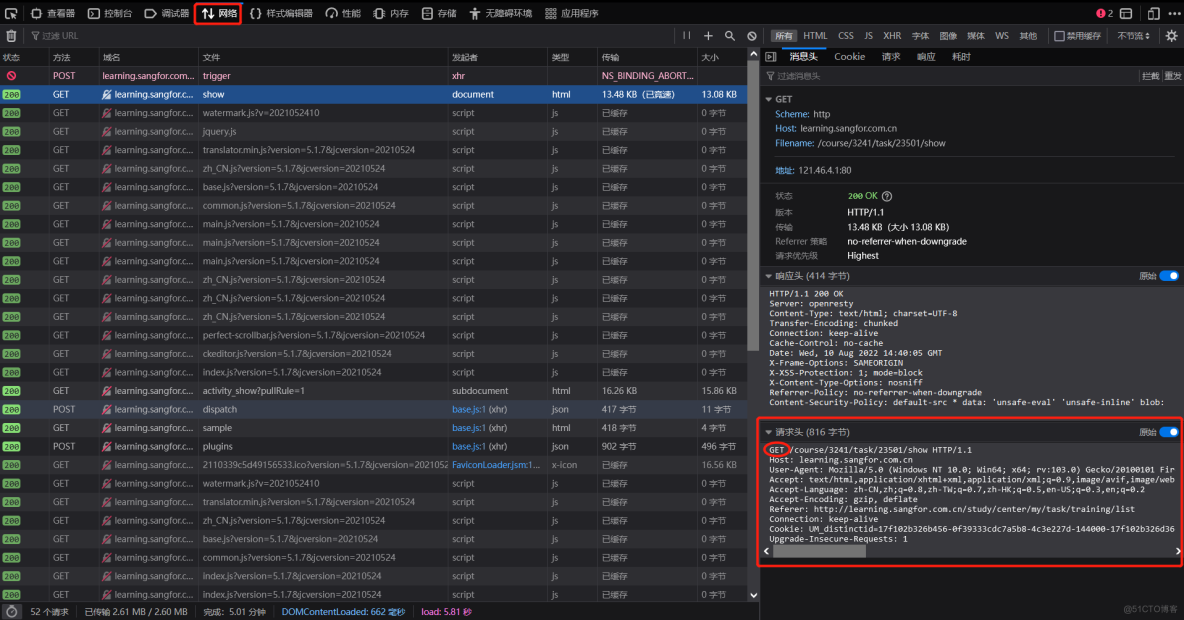Image resolution: width=1184 pixels, height=620 pixels.
Task: Clear network log with trash icon
Action: 11,36
